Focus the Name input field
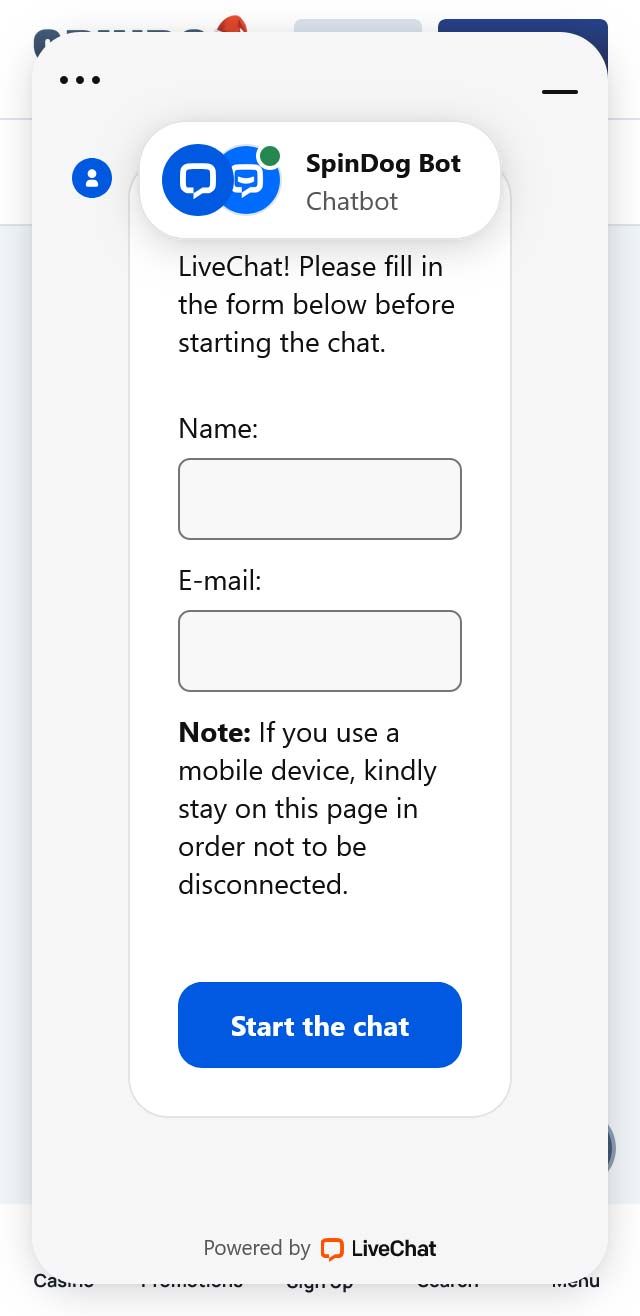 tap(320, 499)
